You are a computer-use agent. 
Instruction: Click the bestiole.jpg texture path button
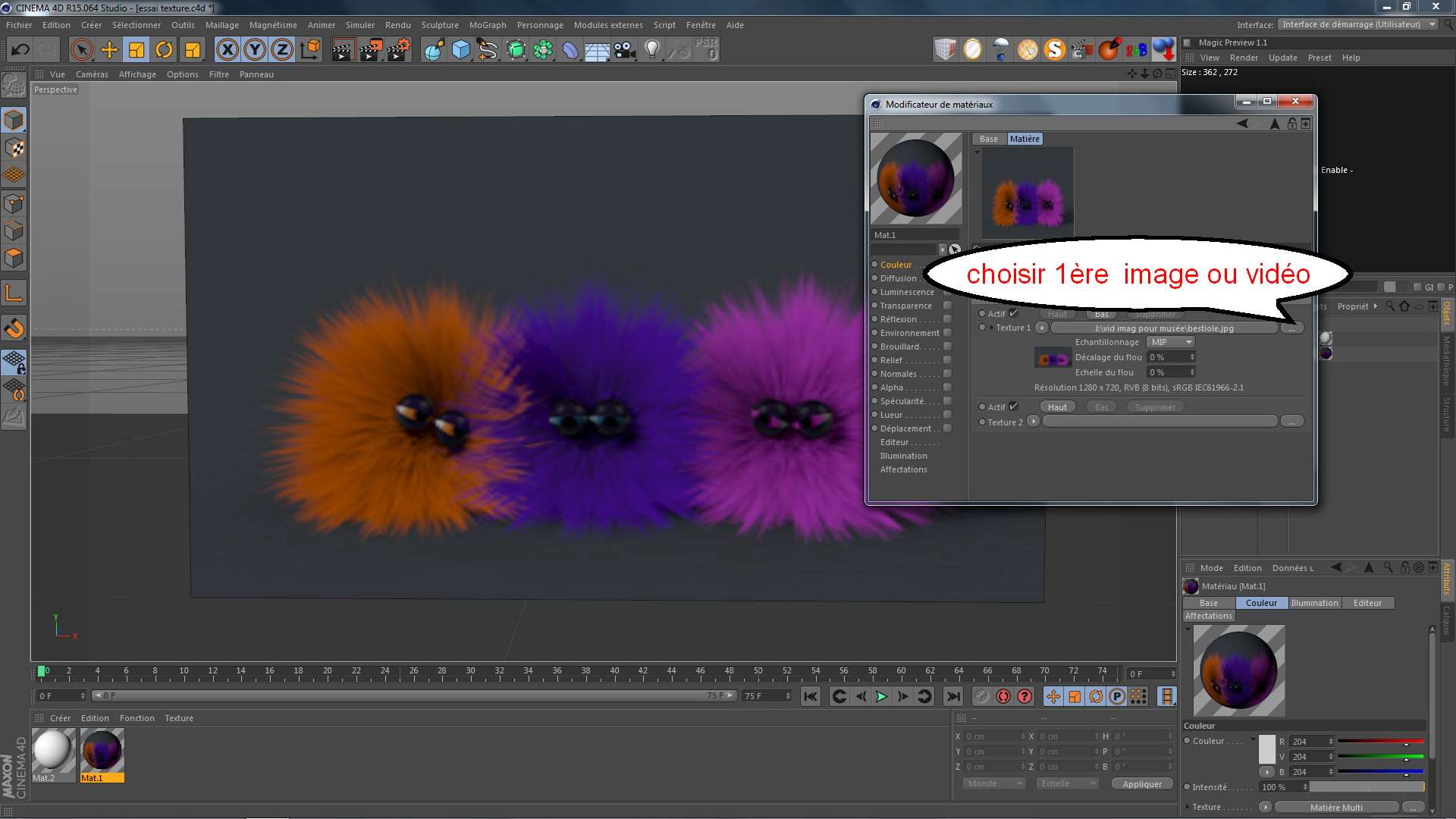click(x=1164, y=328)
